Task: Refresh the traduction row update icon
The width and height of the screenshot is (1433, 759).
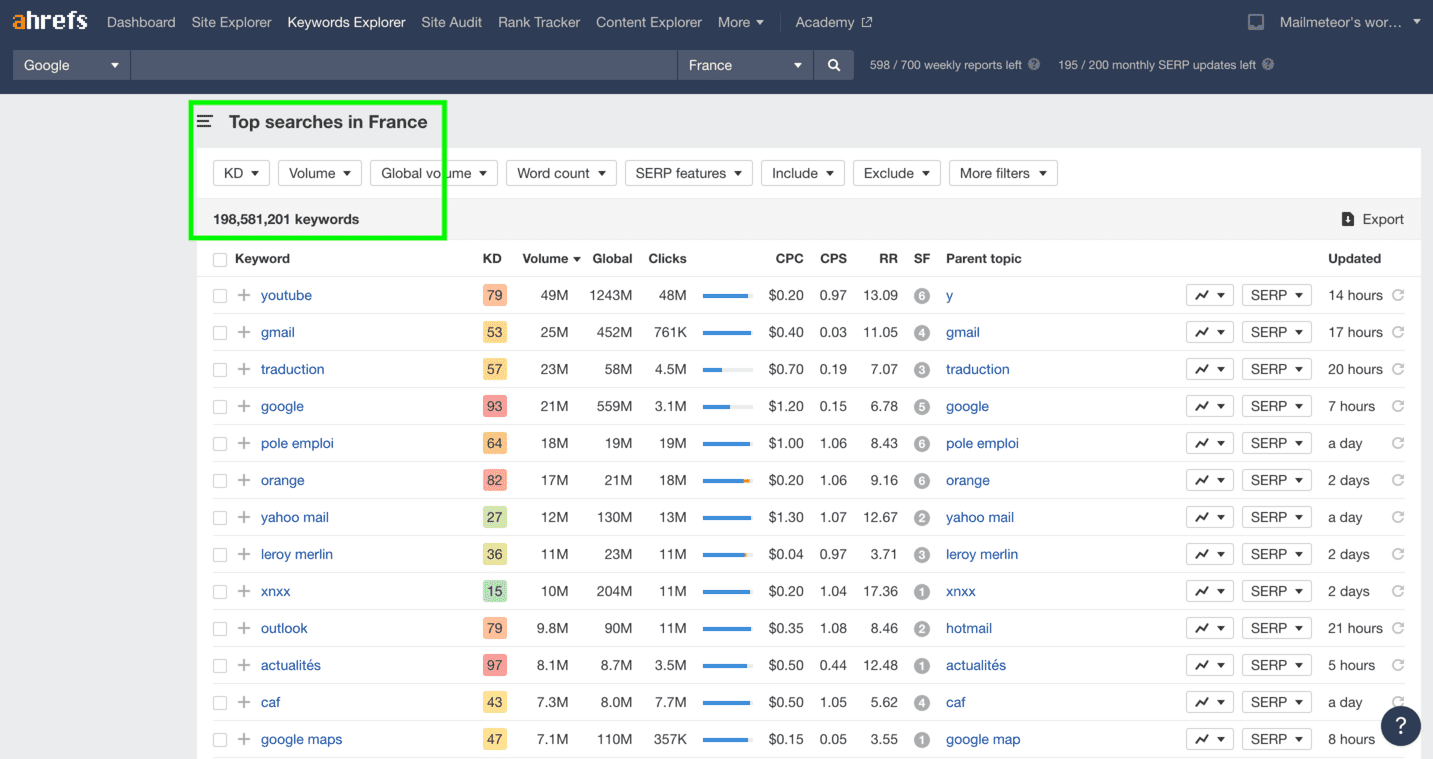Action: pyautogui.click(x=1398, y=369)
